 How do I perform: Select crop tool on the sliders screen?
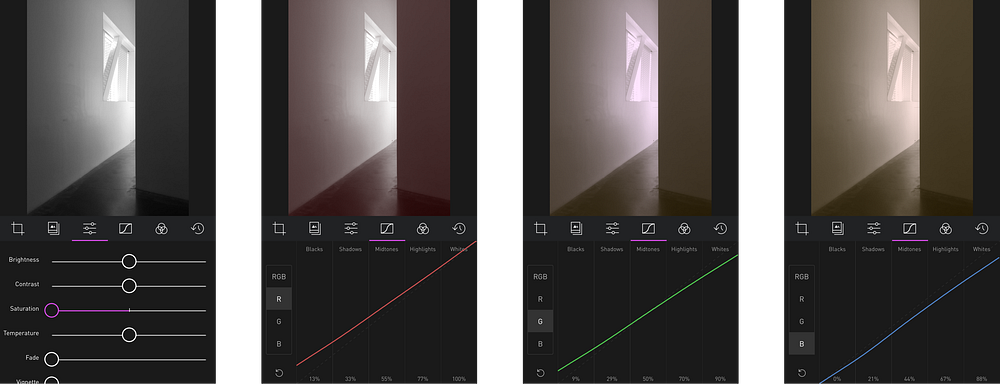click(18, 228)
